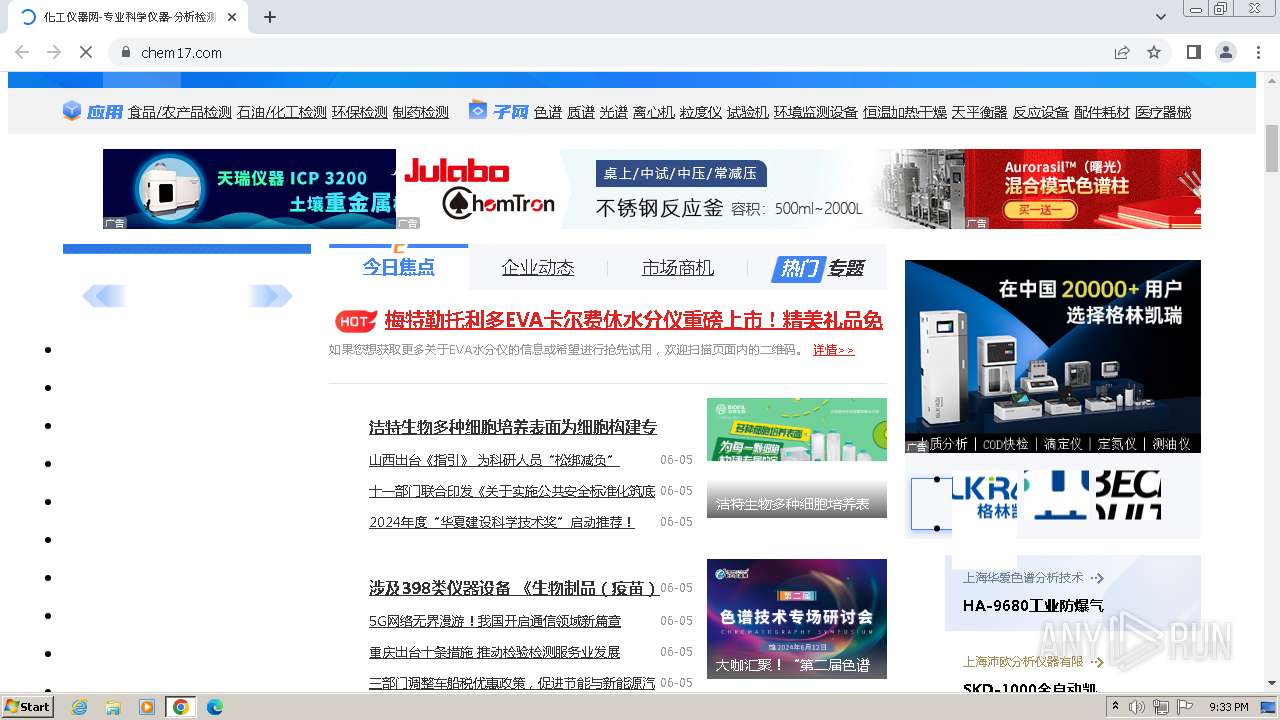Open the browser side panel
The image size is (1280, 720).
click(1193, 52)
